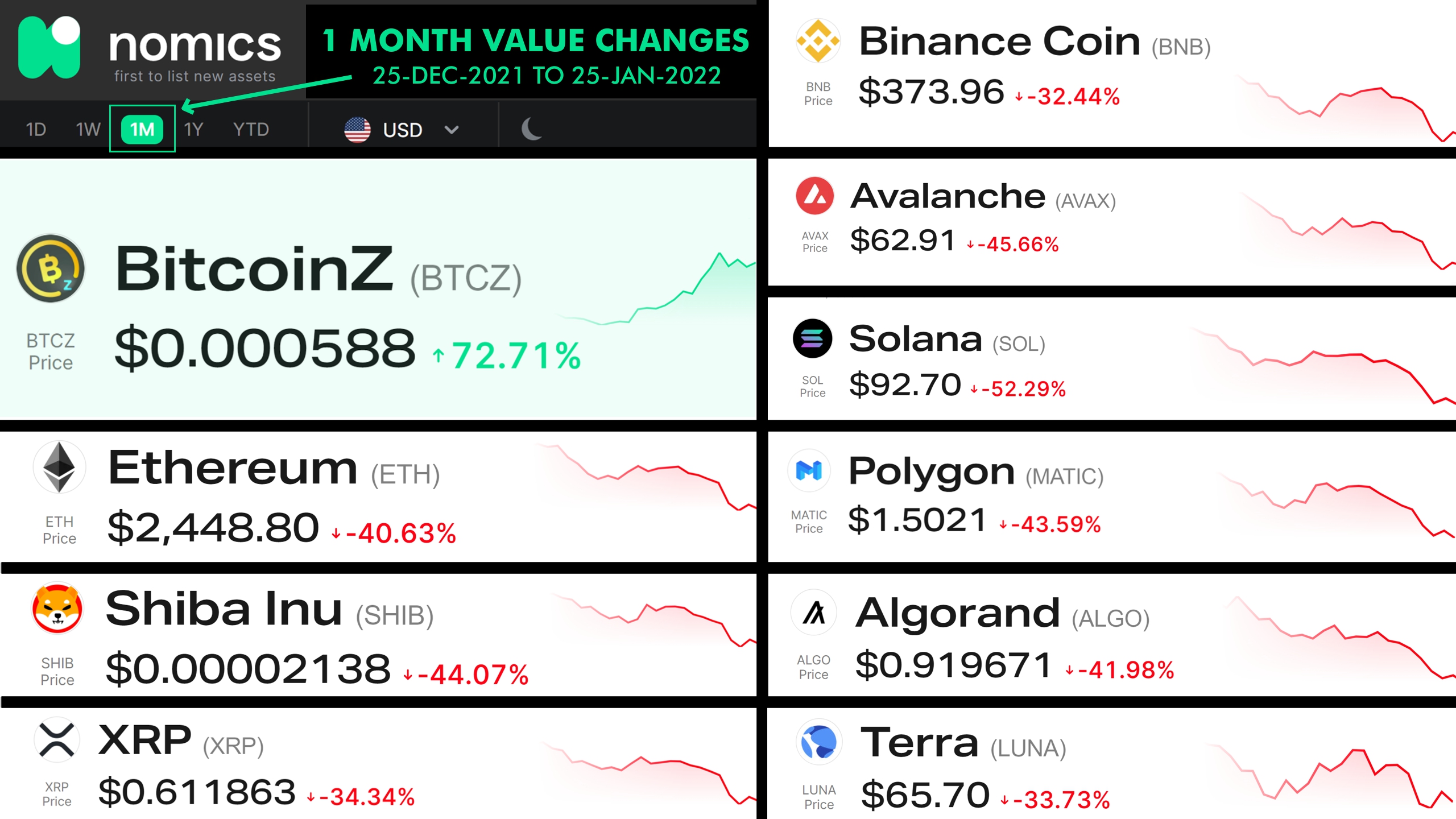Click the Solana logo icon
Viewport: 1456px width, 819px height.
point(812,338)
